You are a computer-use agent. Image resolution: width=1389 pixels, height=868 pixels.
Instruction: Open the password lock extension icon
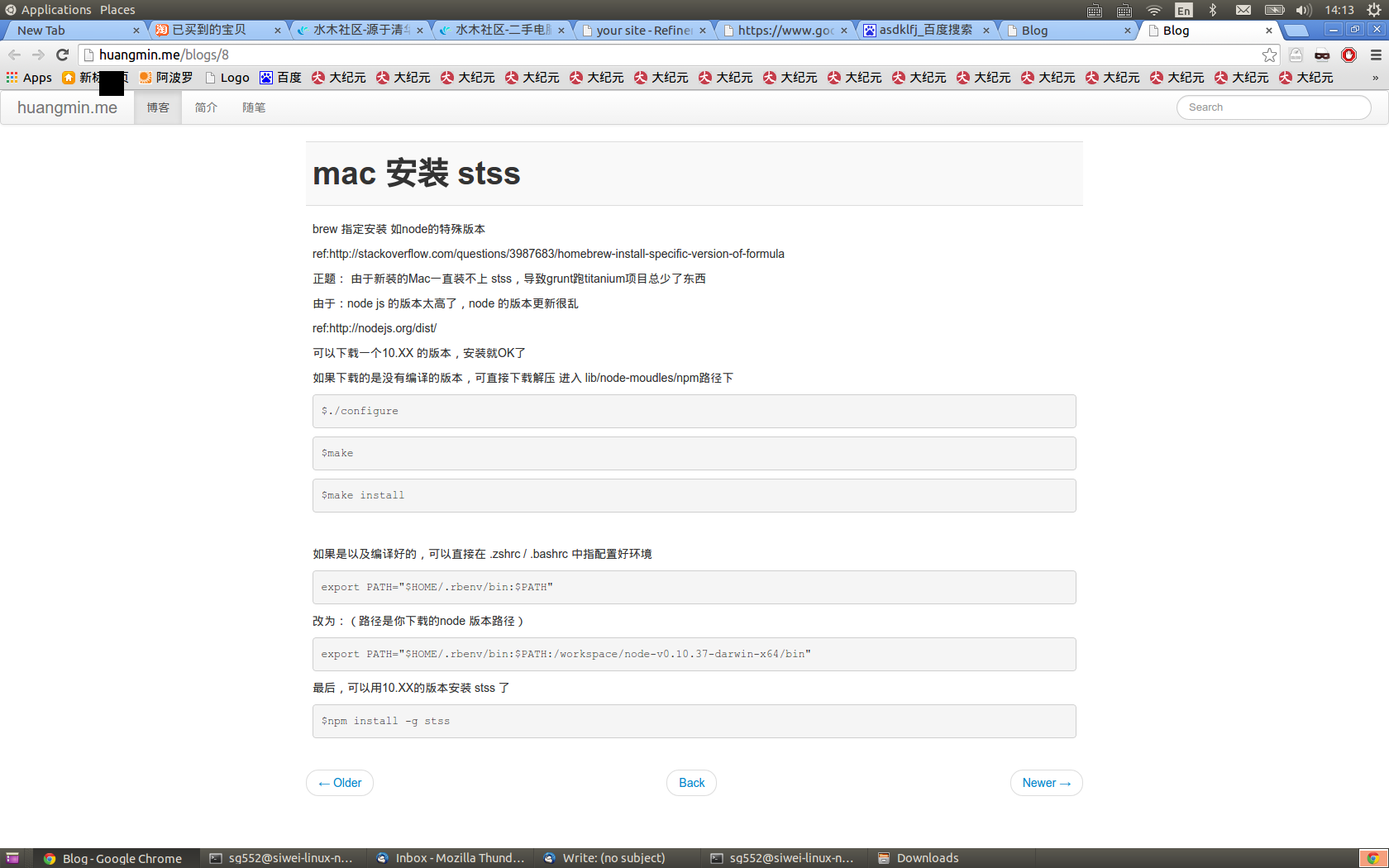click(x=1295, y=55)
